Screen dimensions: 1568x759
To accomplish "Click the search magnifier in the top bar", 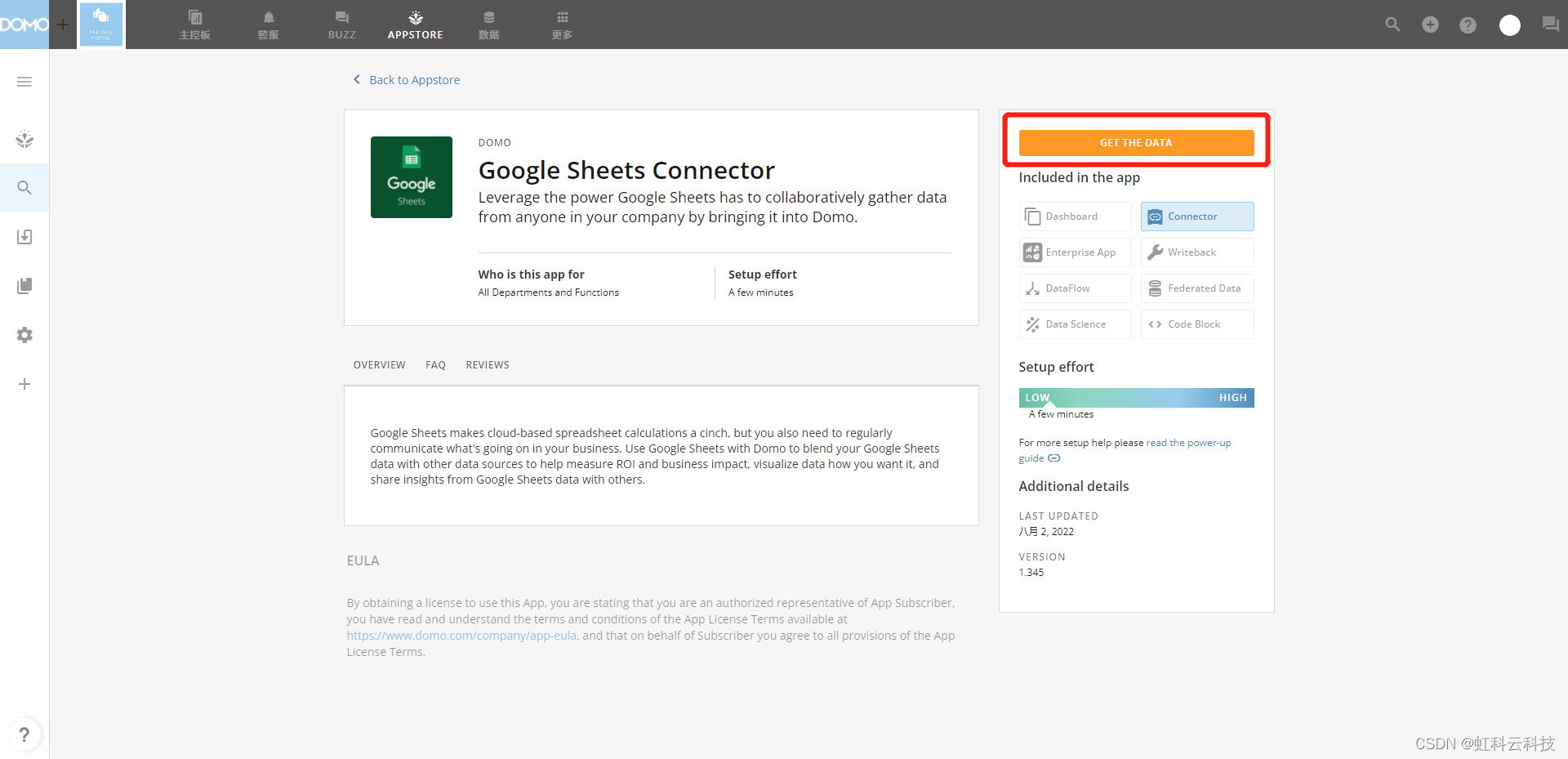I will [x=1392, y=25].
